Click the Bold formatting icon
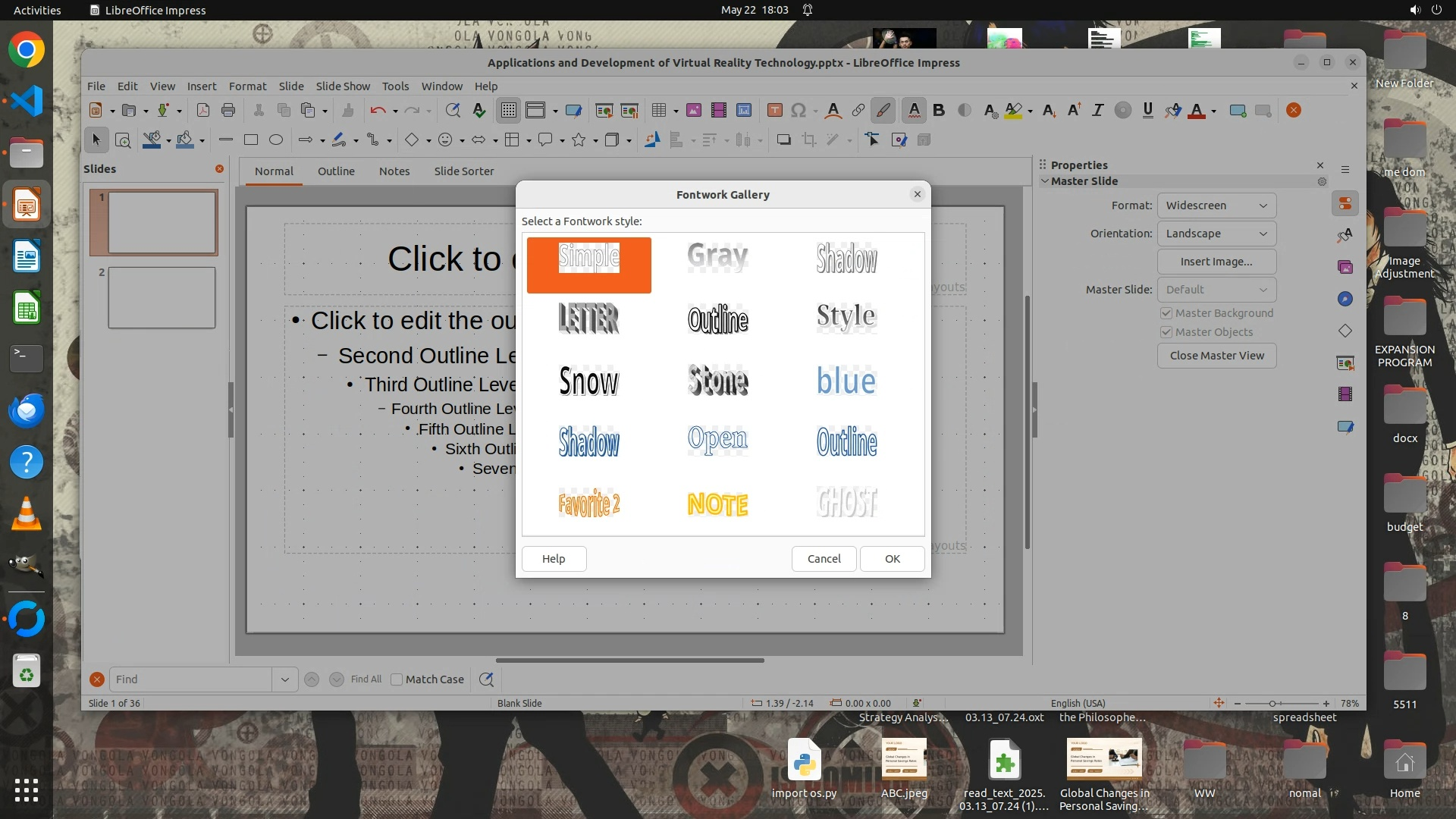Screen dimensions: 1456x819 939,111
